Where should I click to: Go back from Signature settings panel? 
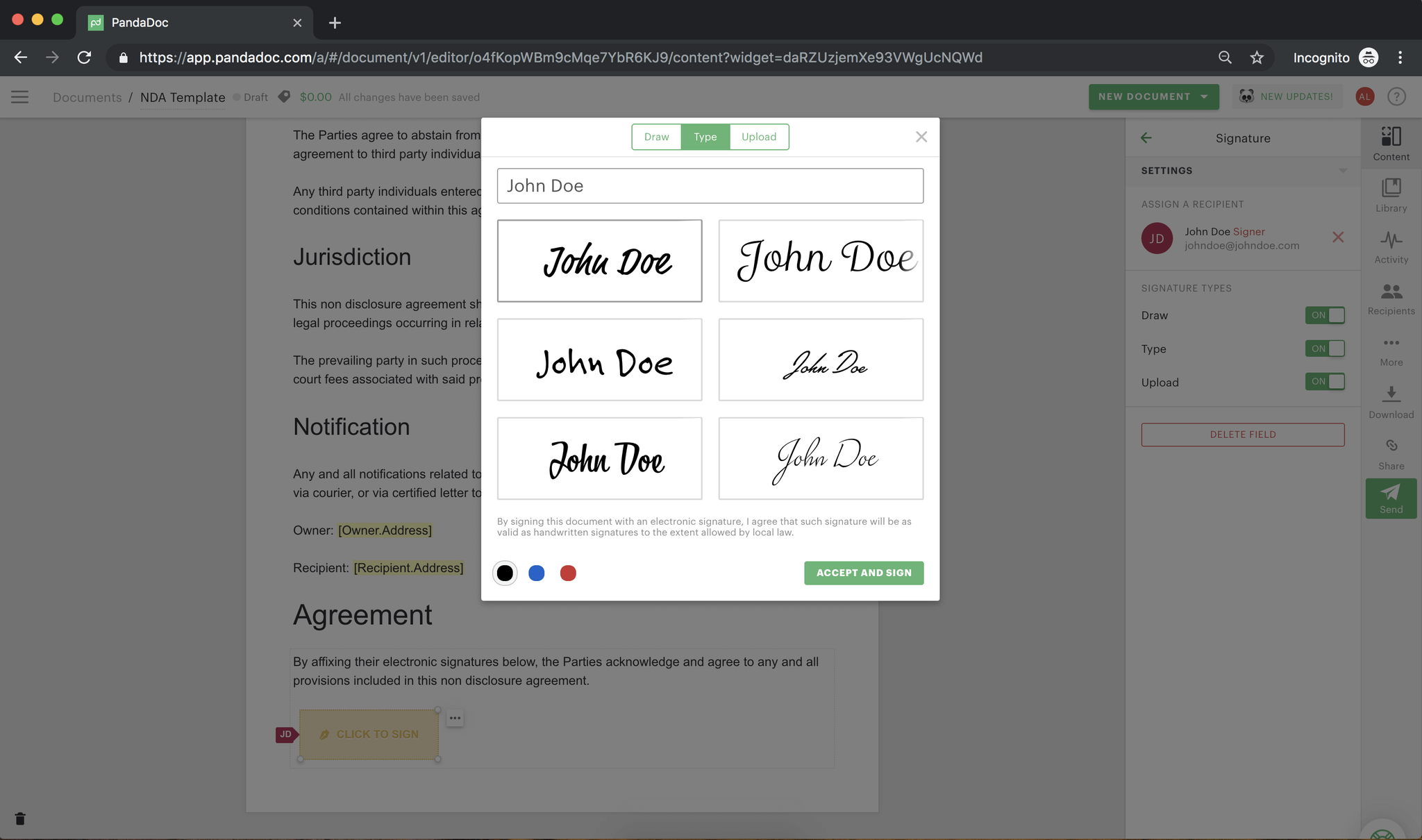pyautogui.click(x=1146, y=138)
